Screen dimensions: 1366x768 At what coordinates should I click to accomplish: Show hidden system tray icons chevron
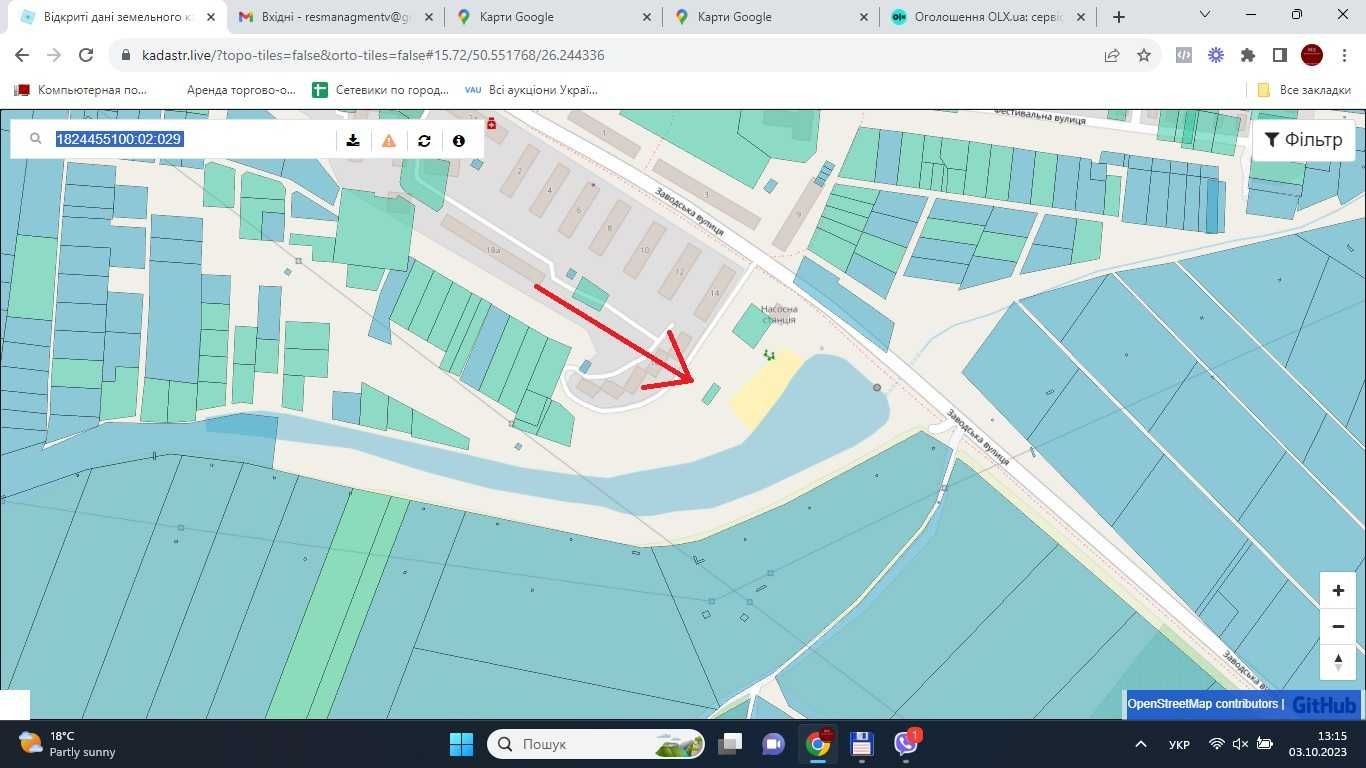click(x=1141, y=744)
